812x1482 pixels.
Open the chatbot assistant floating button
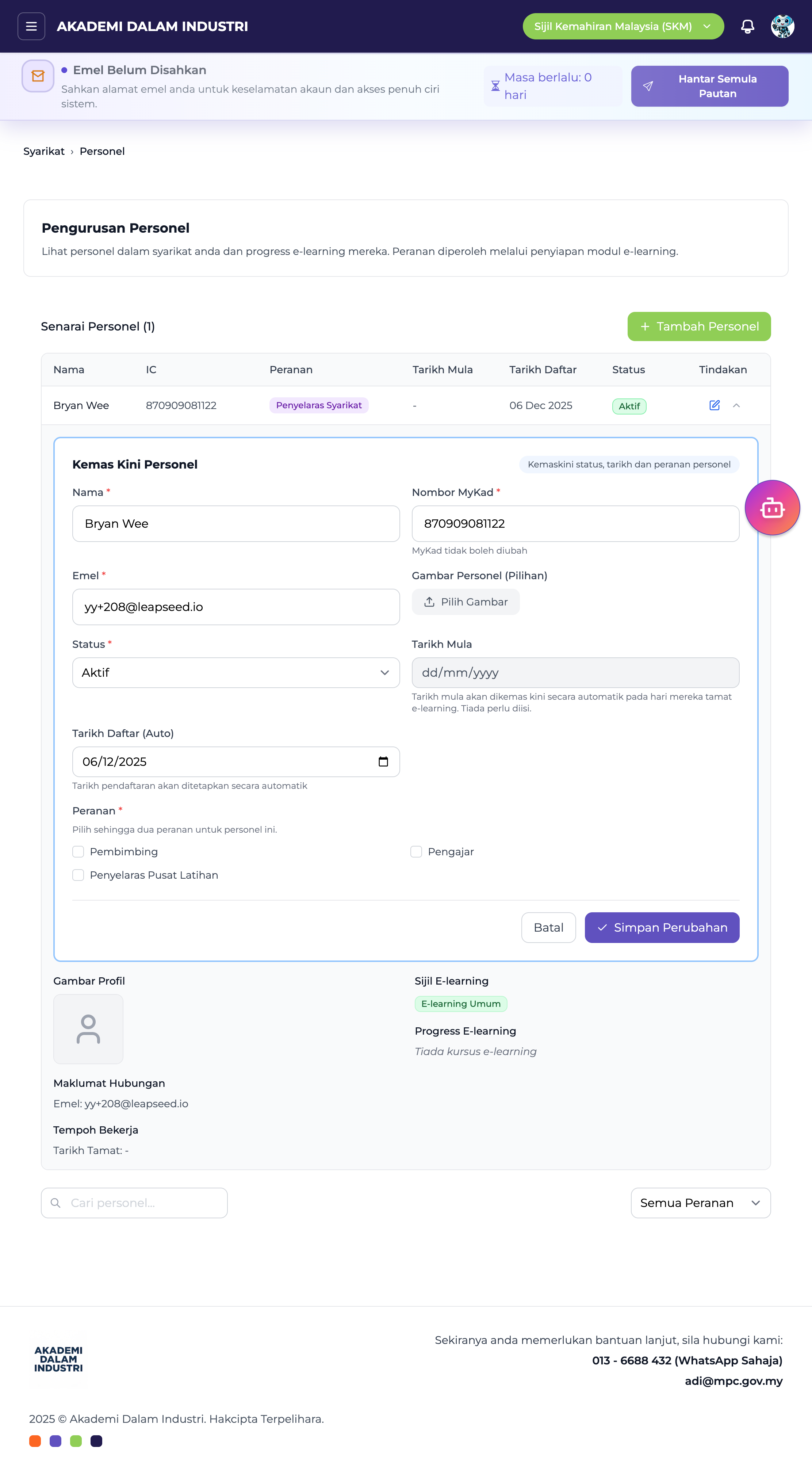[772, 508]
